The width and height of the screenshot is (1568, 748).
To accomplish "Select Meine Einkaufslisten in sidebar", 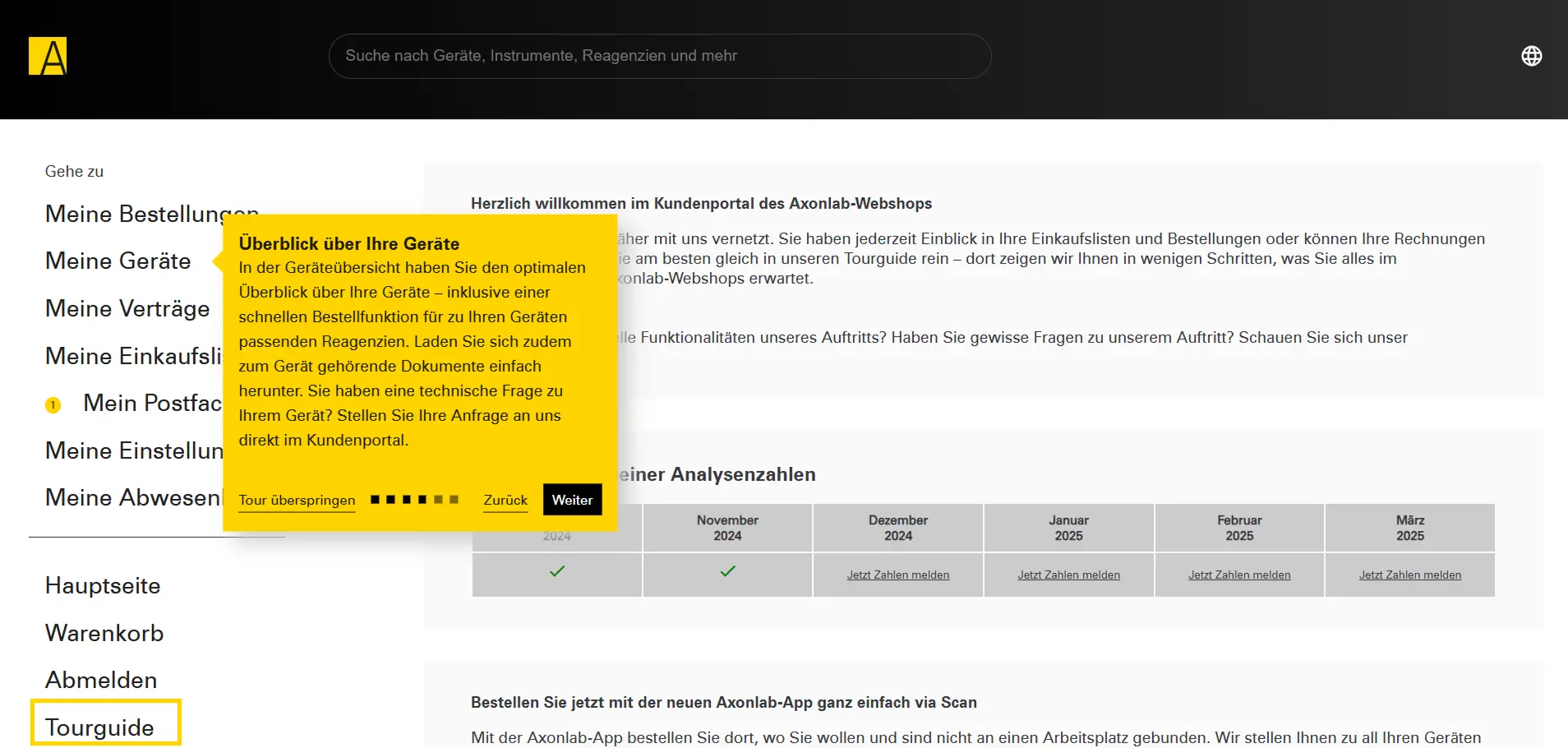I will [134, 356].
